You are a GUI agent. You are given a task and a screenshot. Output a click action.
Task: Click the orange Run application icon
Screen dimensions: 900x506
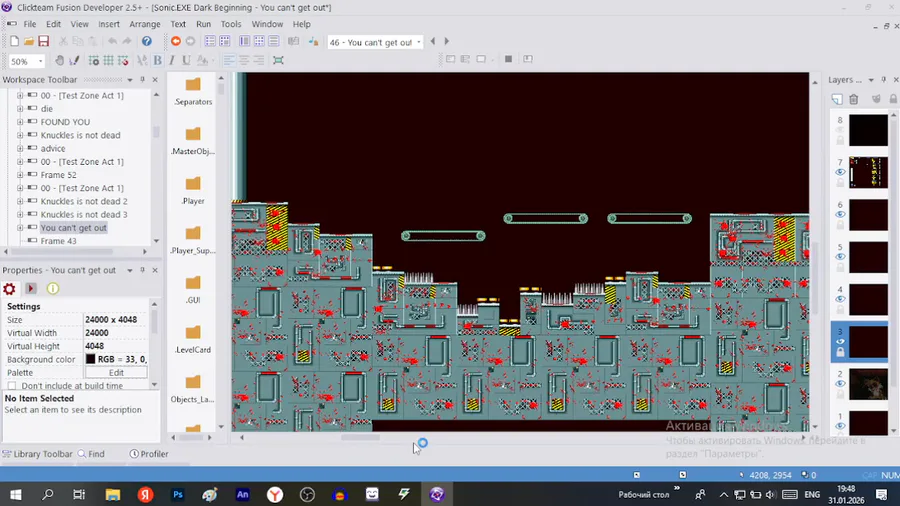pos(176,41)
